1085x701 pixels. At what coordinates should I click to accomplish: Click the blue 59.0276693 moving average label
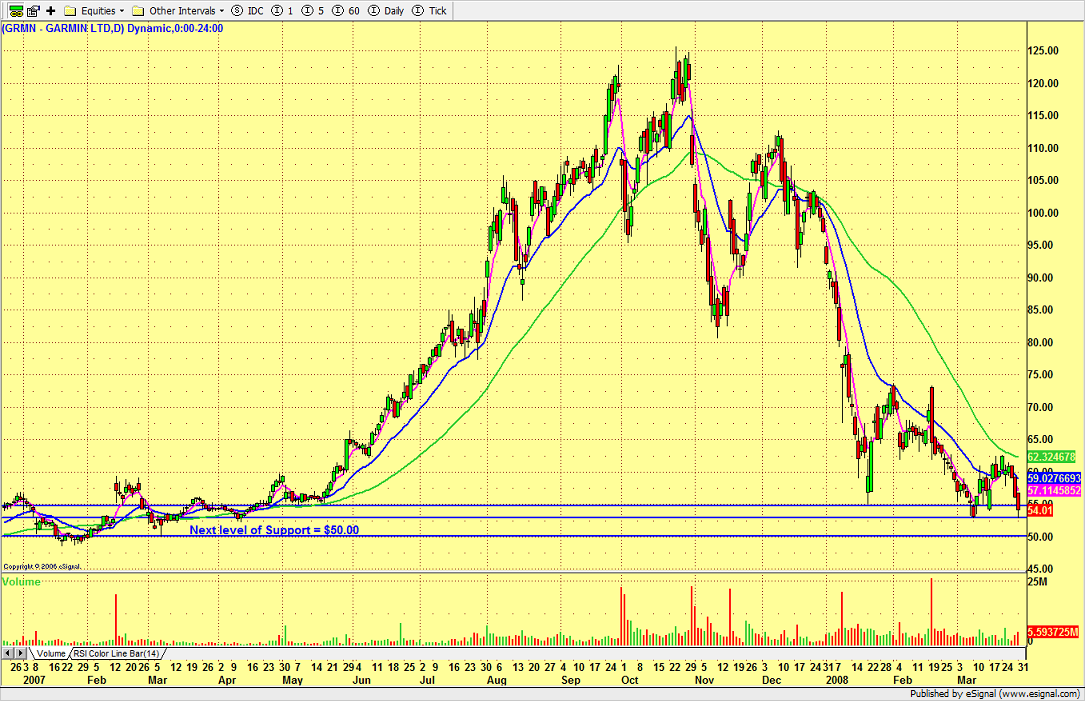(1054, 478)
